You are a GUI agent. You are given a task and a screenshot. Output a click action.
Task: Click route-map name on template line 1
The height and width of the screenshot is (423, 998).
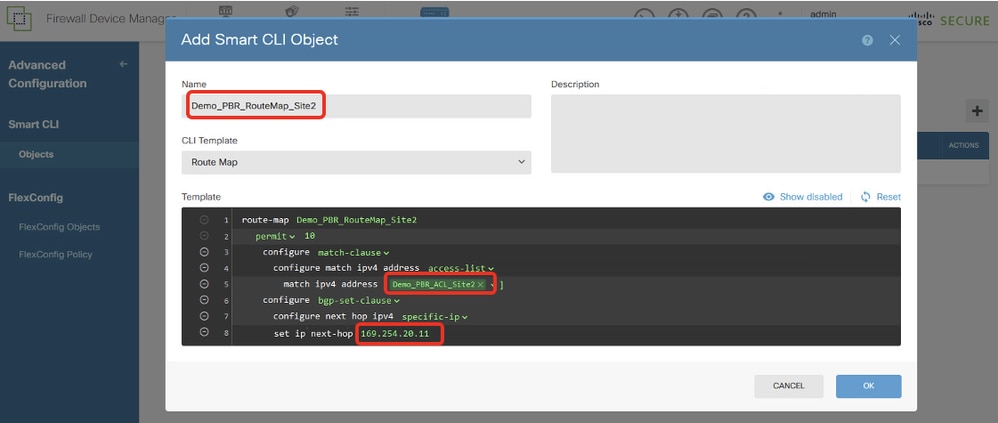[356, 220]
